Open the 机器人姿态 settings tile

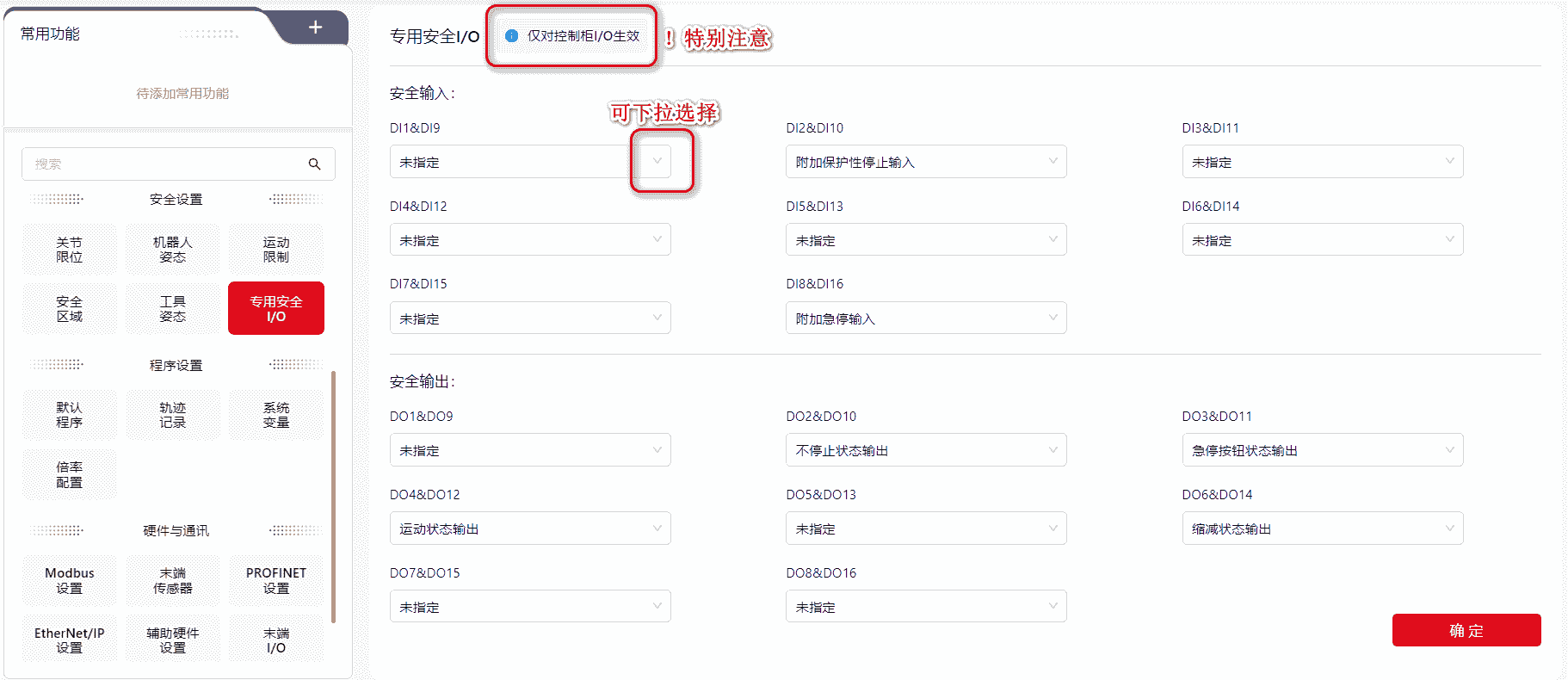[172, 250]
